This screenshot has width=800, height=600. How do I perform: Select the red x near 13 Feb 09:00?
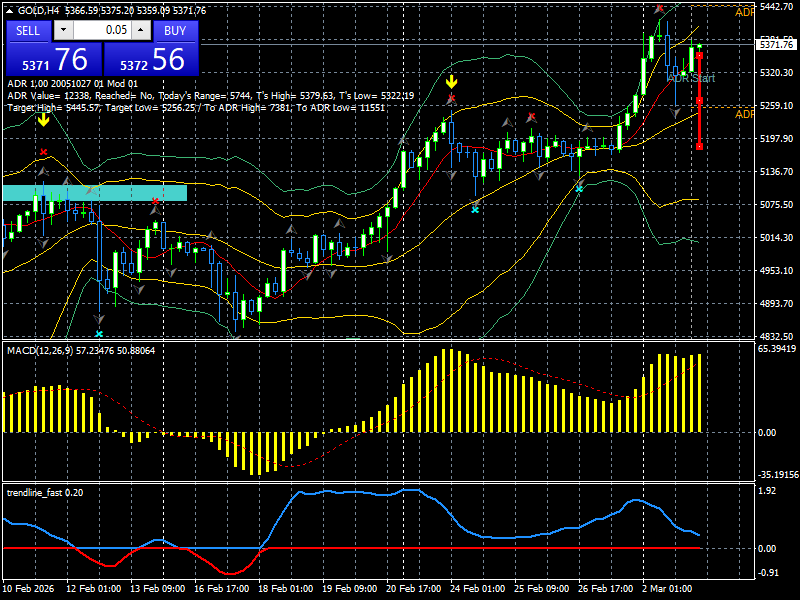point(155,201)
